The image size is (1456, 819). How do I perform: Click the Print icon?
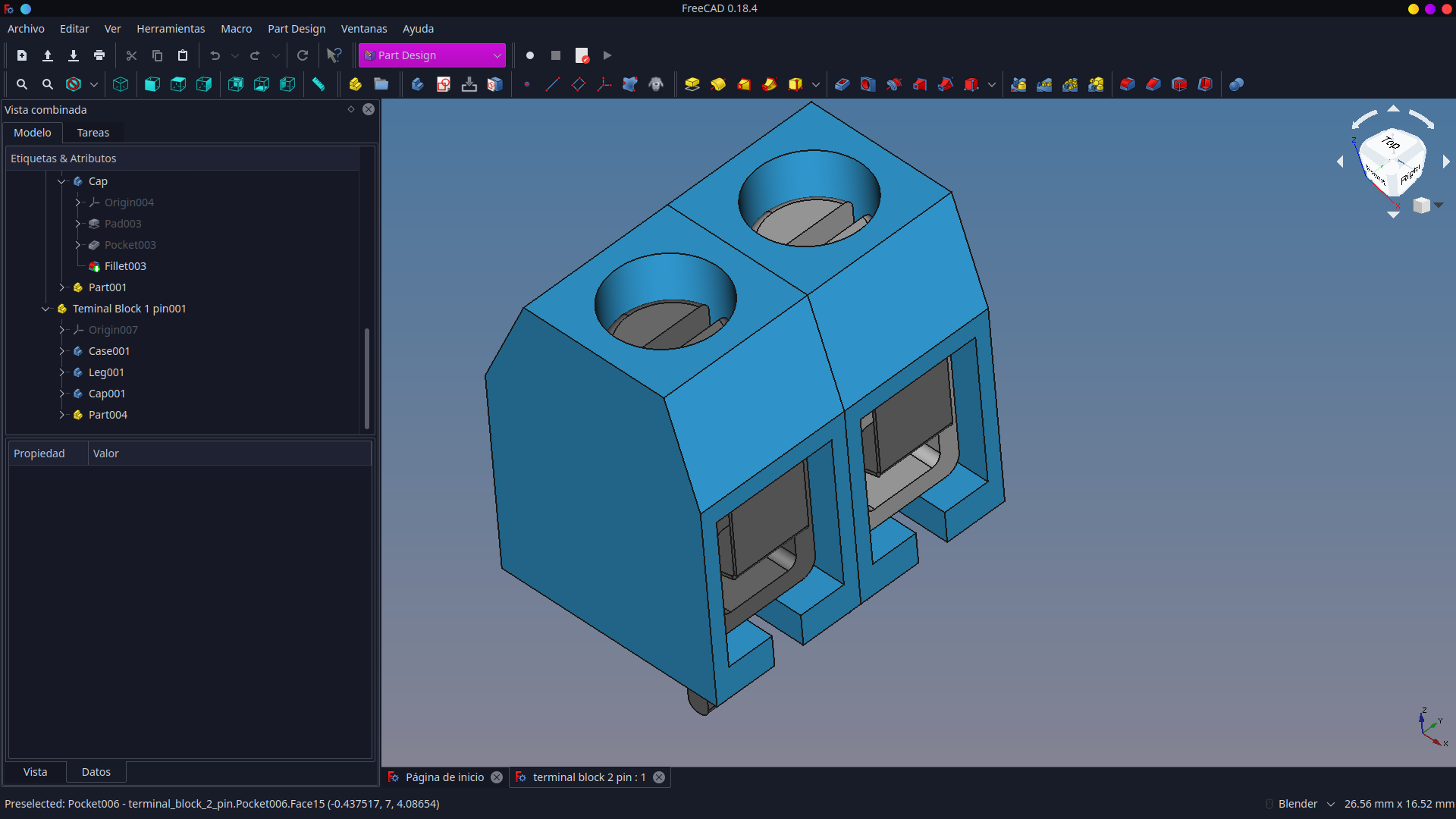(x=99, y=55)
